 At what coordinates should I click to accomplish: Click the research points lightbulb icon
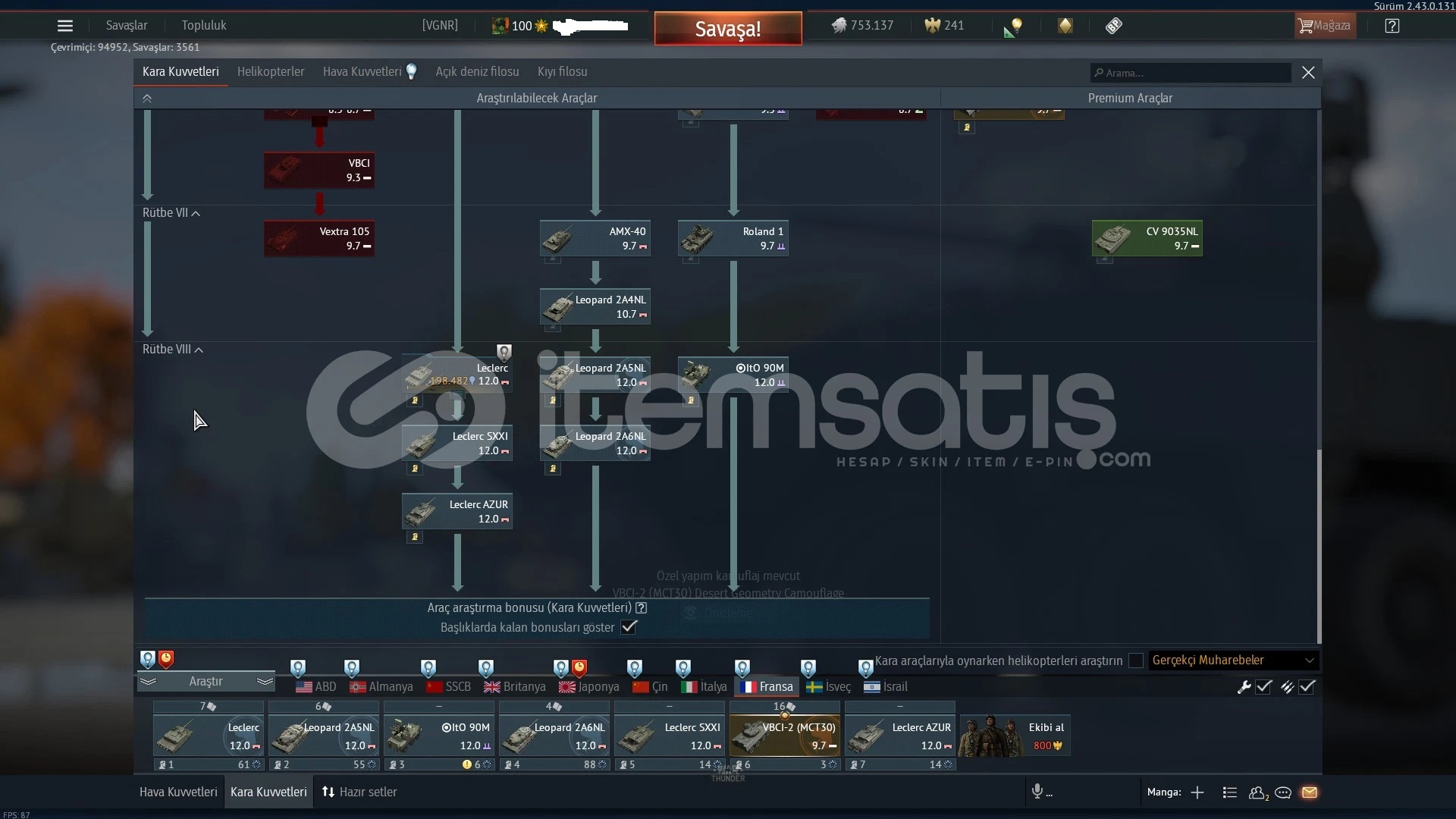point(1013,27)
